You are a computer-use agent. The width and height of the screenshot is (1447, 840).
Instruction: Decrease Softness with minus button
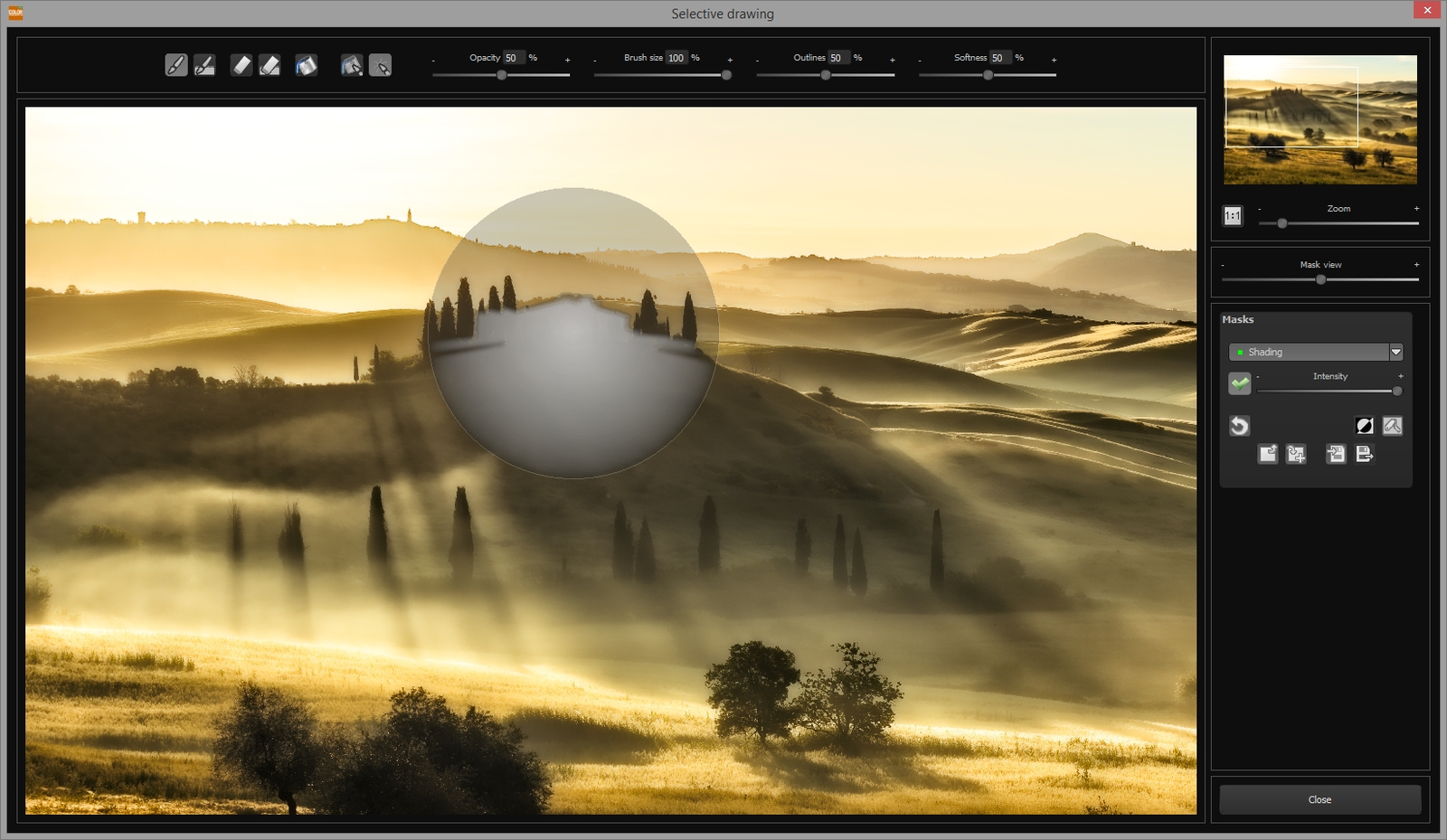pyautogui.click(x=920, y=60)
